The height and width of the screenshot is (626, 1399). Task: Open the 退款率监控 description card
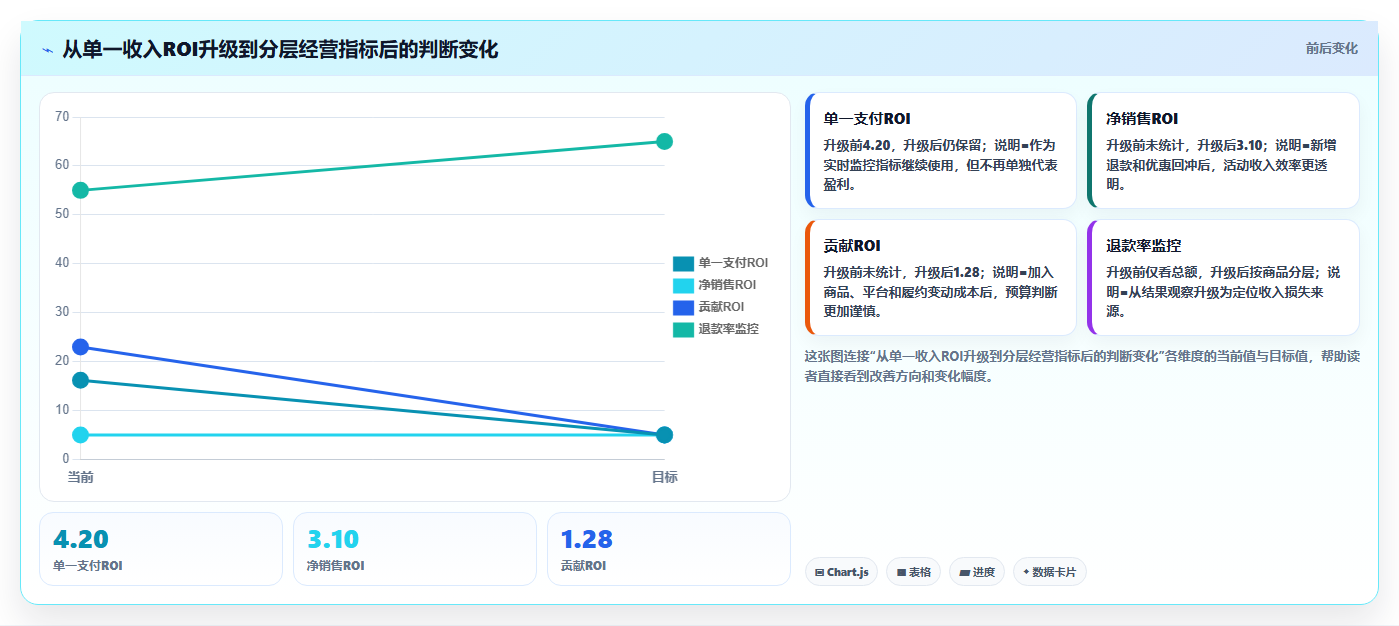(1223, 277)
